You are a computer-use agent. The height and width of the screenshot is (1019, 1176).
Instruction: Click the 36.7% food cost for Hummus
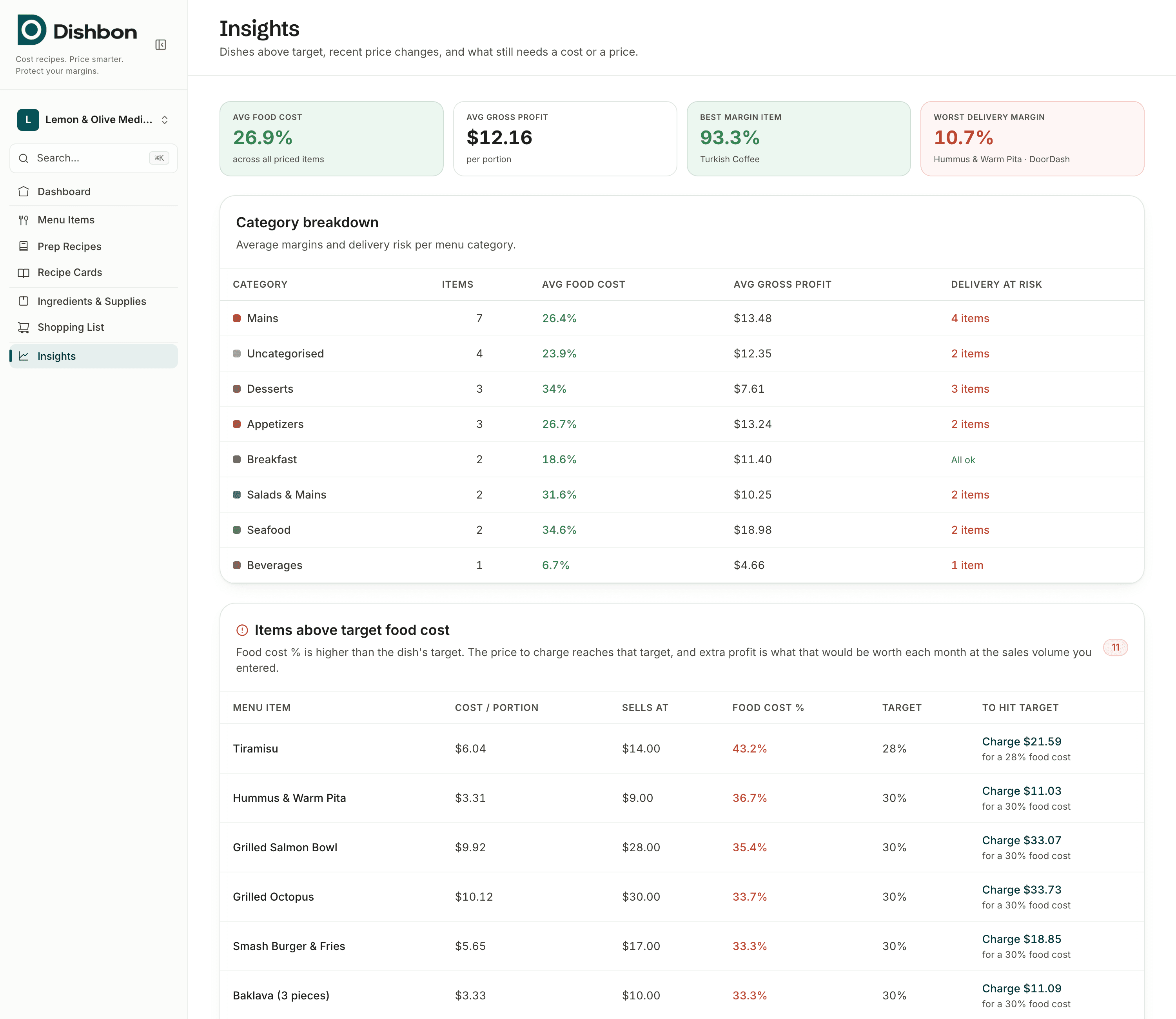[750, 798]
